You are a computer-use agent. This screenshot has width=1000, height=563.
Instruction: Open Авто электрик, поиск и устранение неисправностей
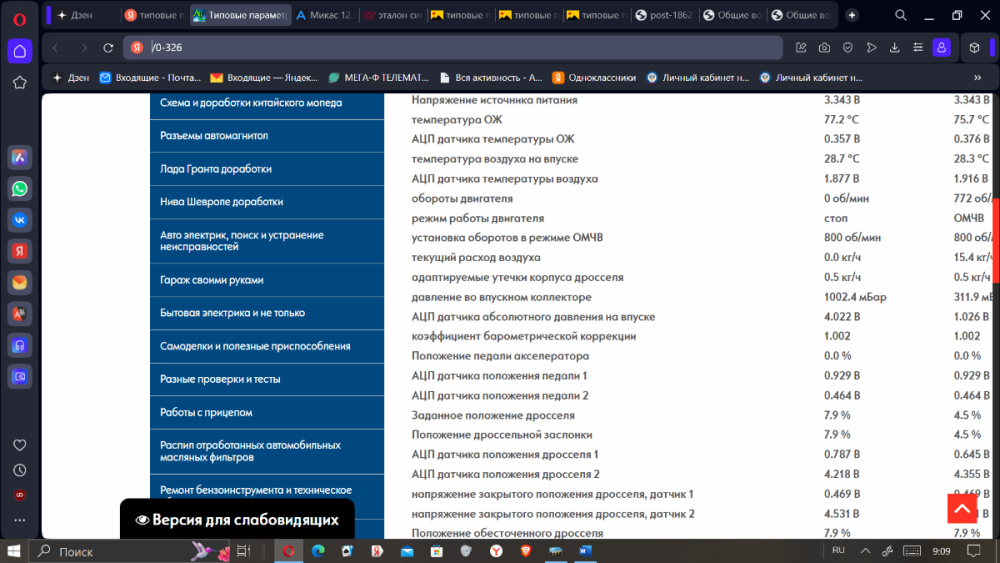click(267, 241)
